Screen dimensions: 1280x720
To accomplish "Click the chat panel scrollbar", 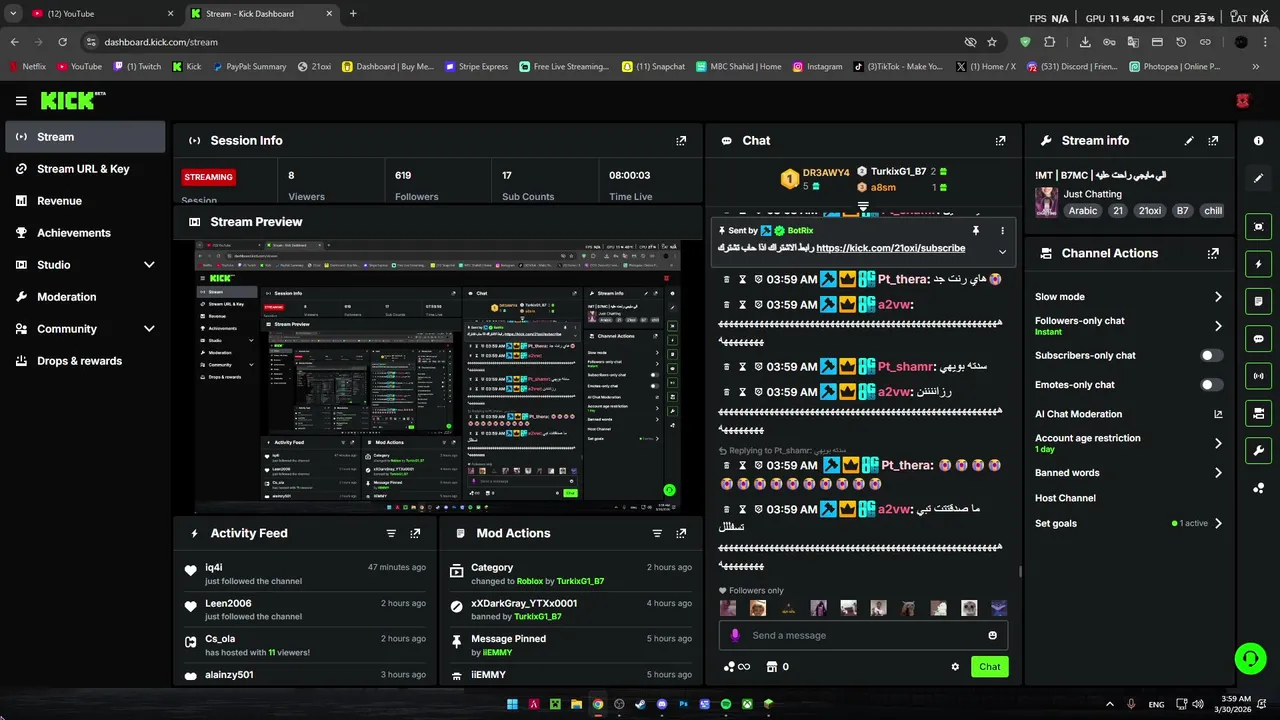I will pos(1020,571).
